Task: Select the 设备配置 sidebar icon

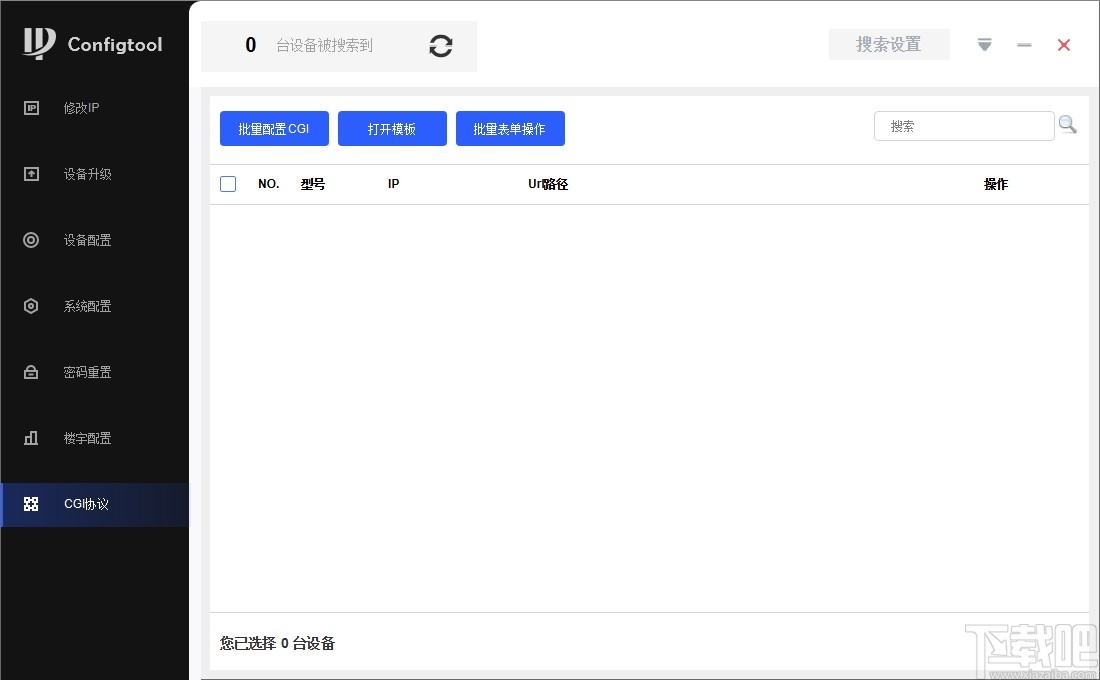Action: (x=30, y=240)
